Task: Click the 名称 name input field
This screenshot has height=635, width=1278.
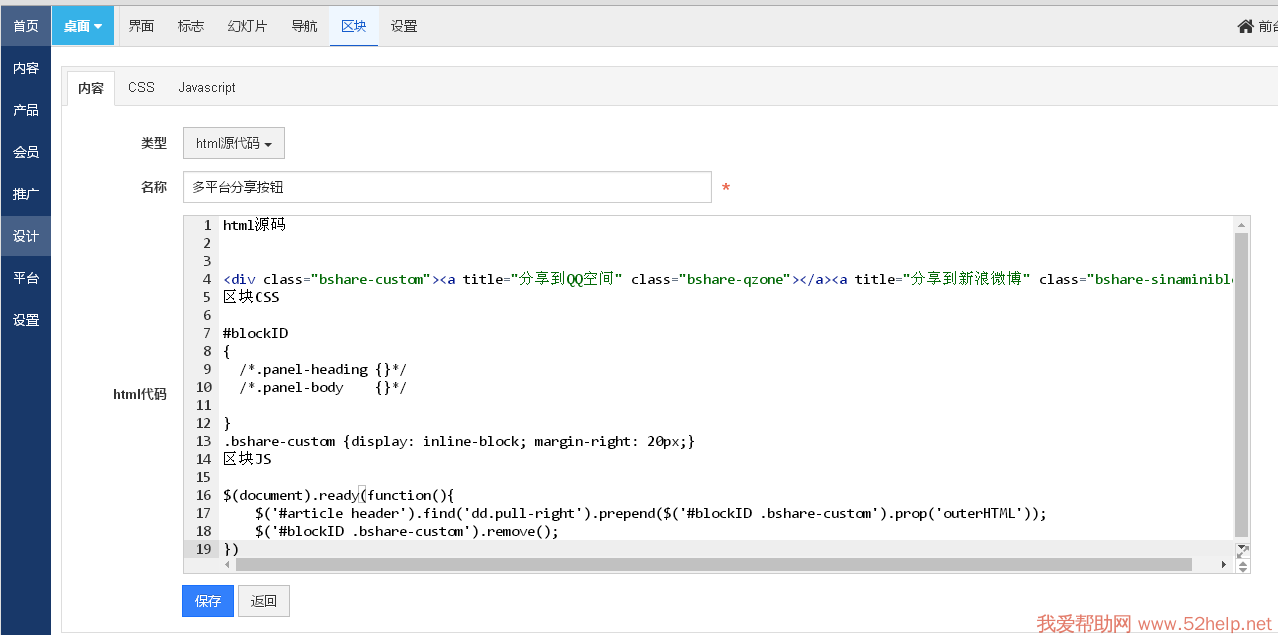Action: (x=447, y=187)
